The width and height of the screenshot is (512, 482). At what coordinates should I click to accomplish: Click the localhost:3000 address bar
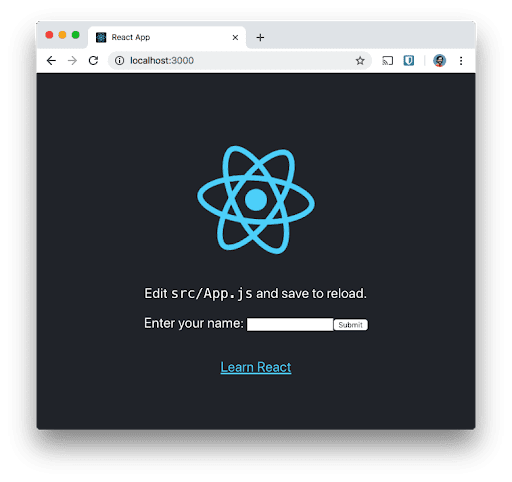coord(240,60)
